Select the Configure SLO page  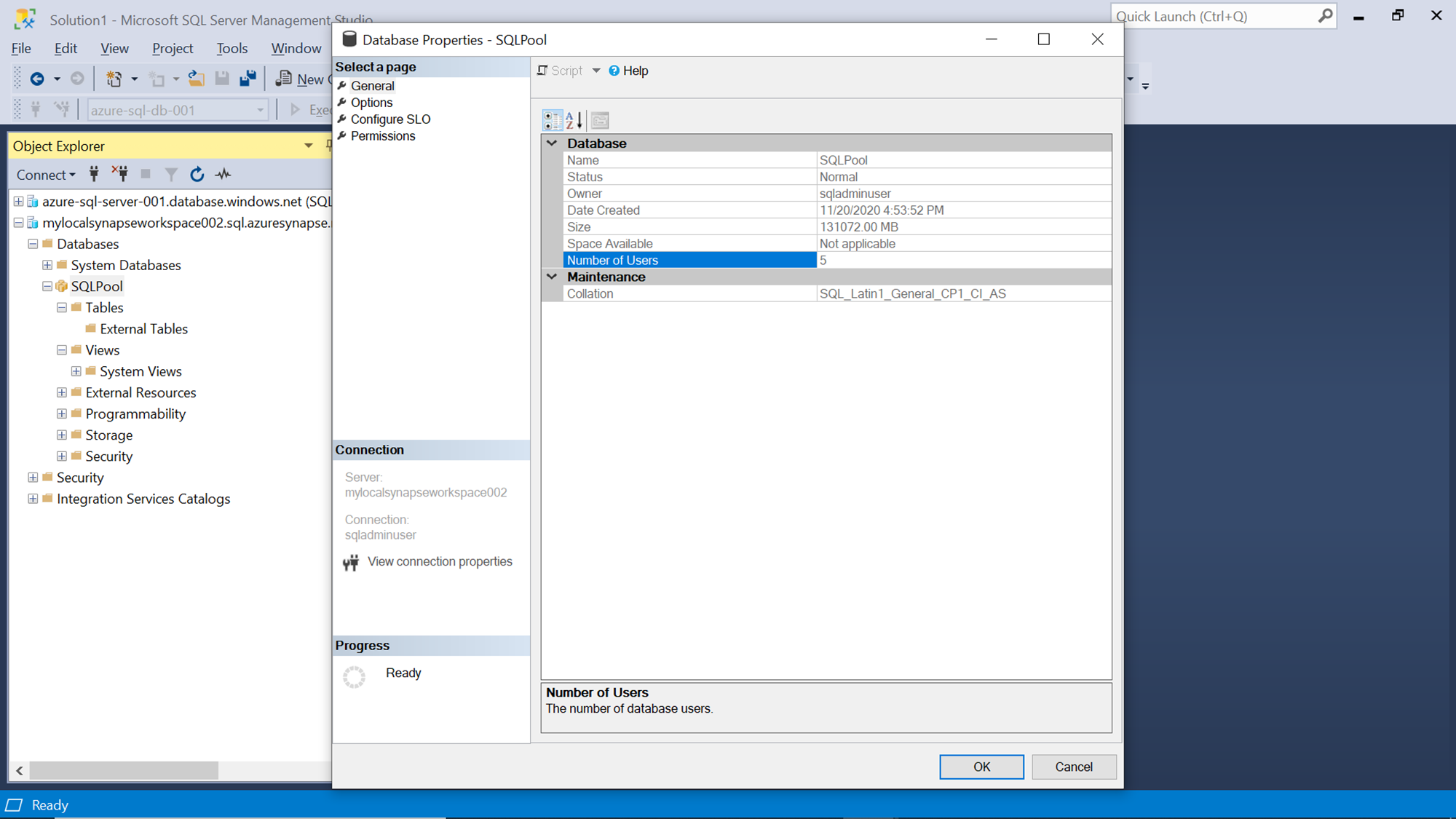tap(390, 119)
